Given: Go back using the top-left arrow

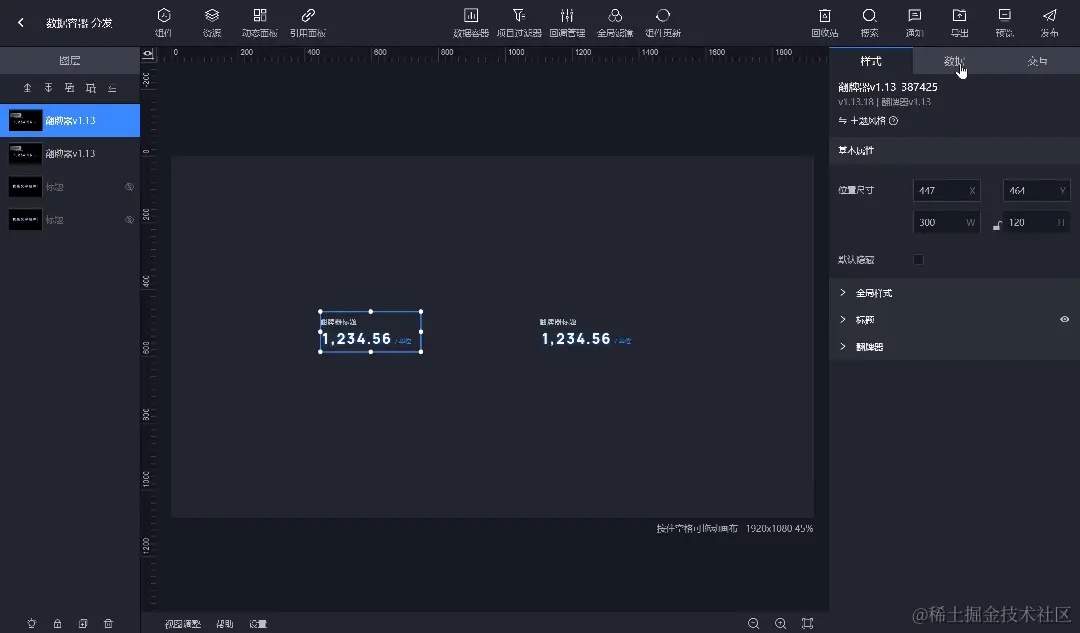Looking at the screenshot, I should click(x=21, y=23).
